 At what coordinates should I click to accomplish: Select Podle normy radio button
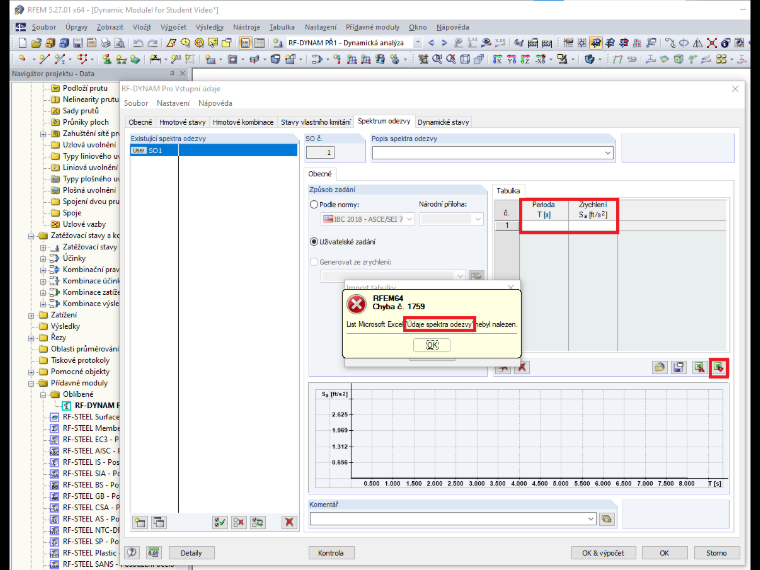(x=314, y=205)
